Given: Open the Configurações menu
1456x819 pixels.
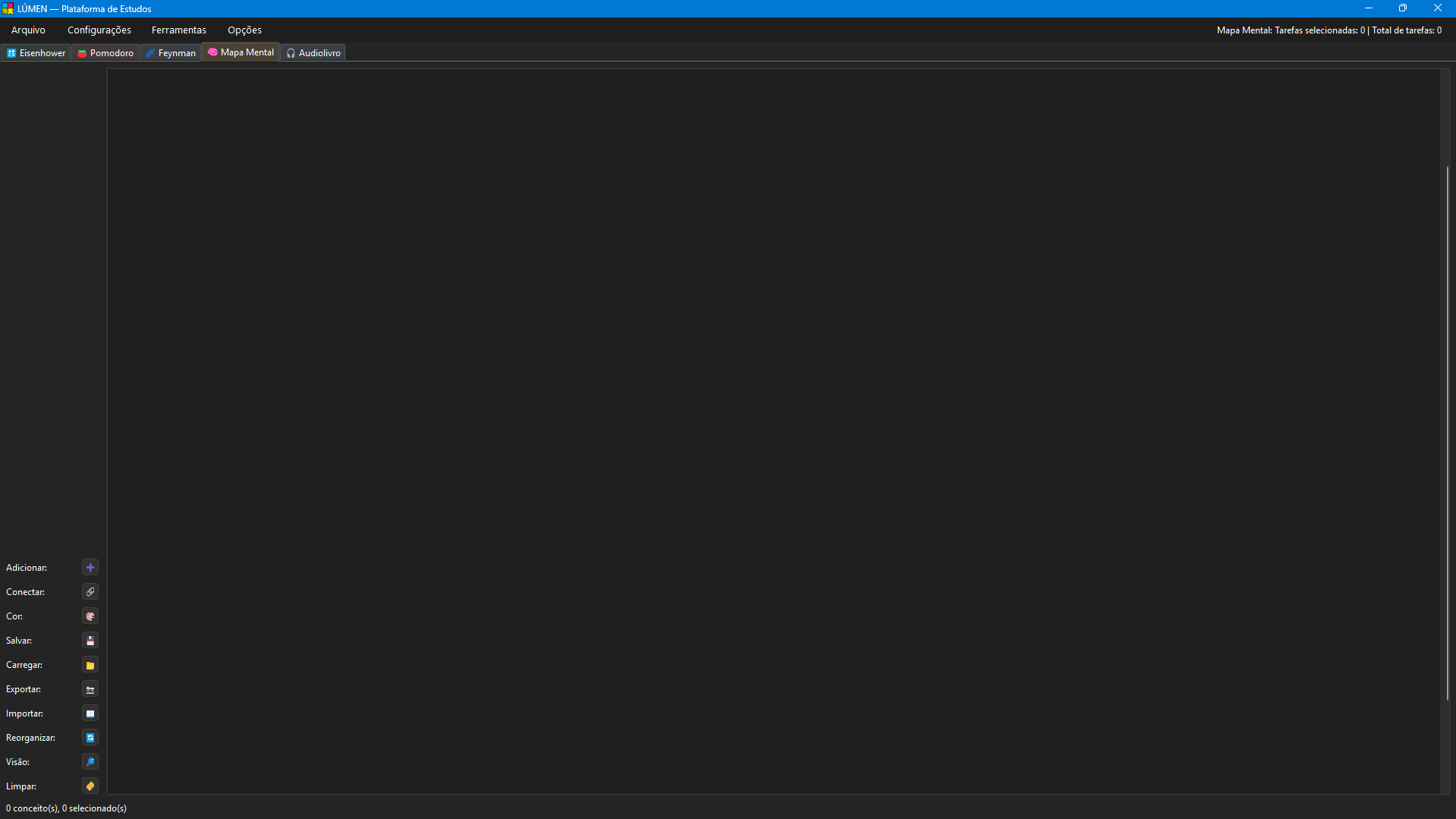Looking at the screenshot, I should click(x=99, y=30).
